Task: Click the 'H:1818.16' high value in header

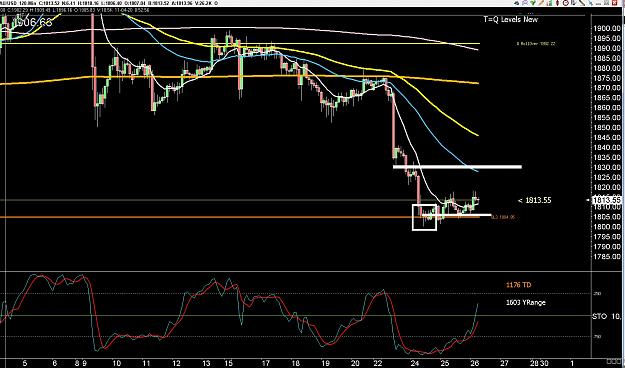Action: 88,3
